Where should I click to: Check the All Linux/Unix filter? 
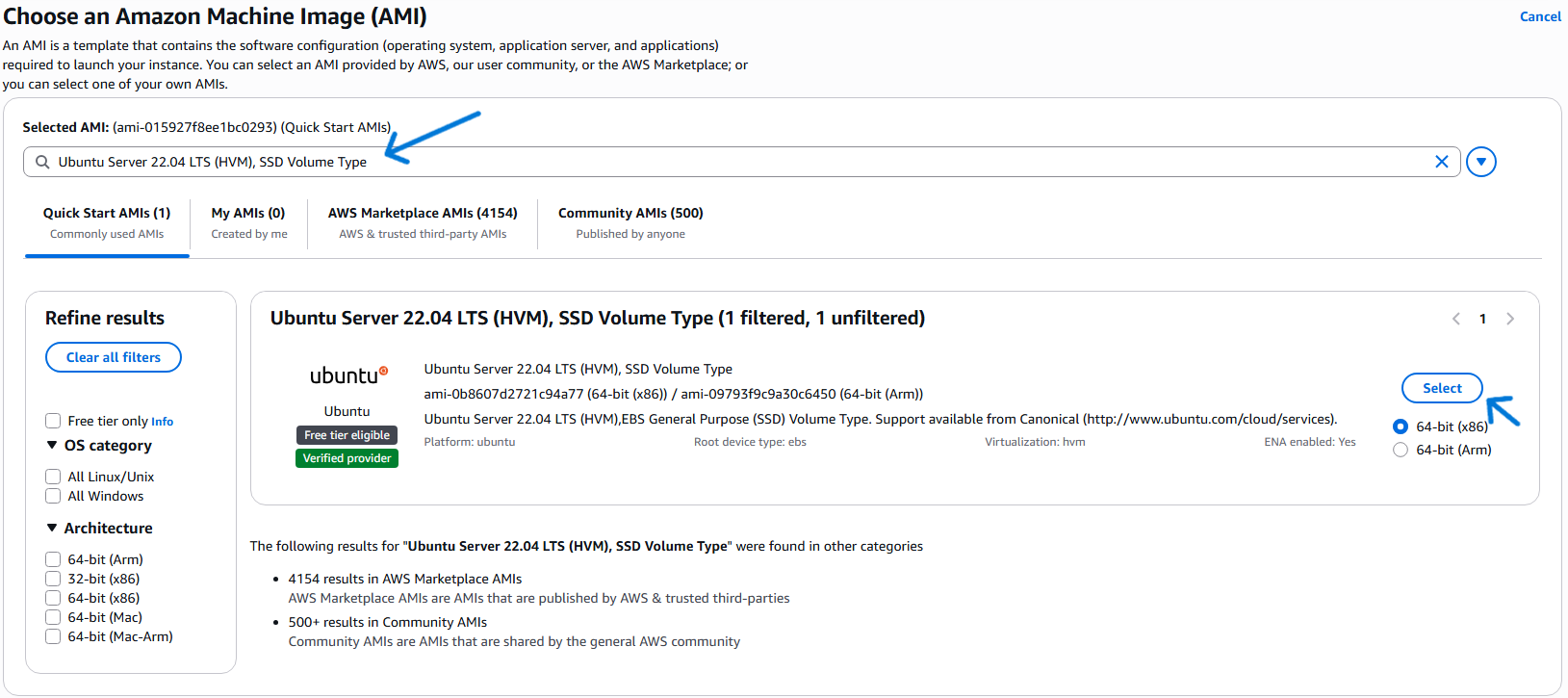point(53,477)
